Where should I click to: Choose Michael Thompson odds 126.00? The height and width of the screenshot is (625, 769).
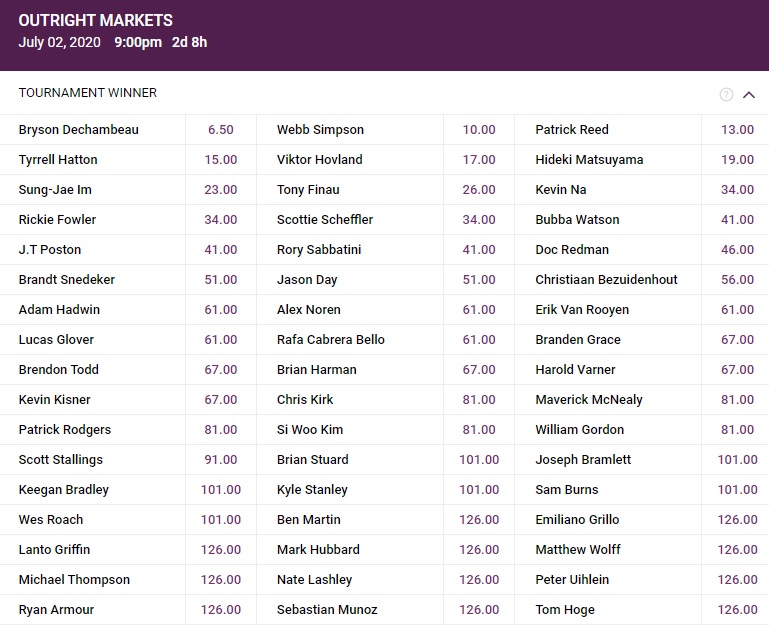click(x=221, y=579)
